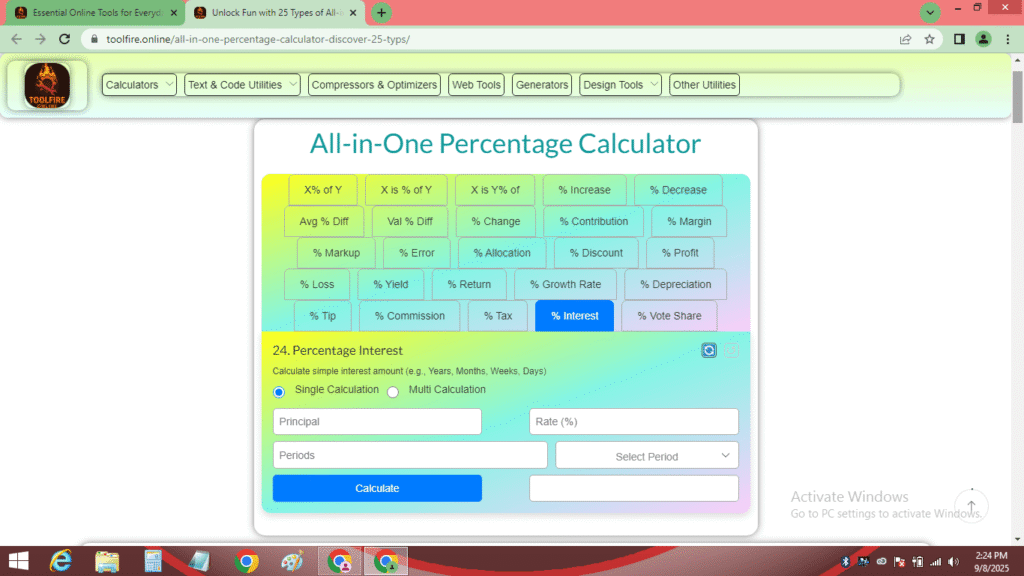The width and height of the screenshot is (1024, 576).
Task: Open the Design Tools dropdown
Action: (x=620, y=84)
